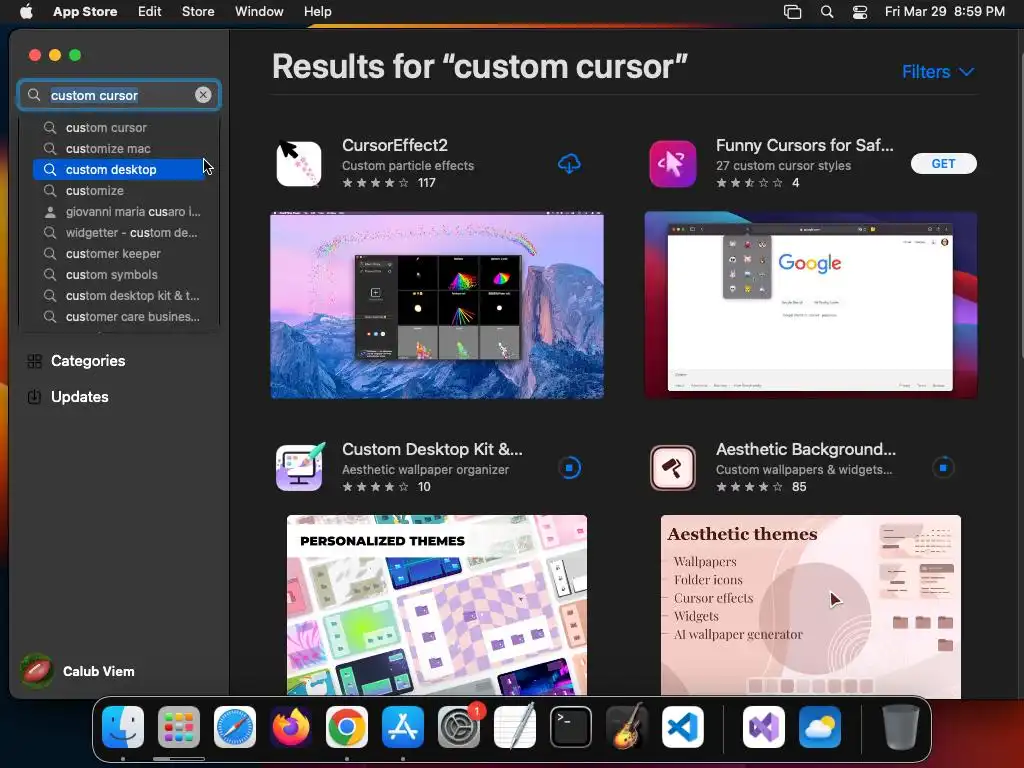The height and width of the screenshot is (768, 1024).
Task: Open the Edit menu
Action: [x=150, y=11]
